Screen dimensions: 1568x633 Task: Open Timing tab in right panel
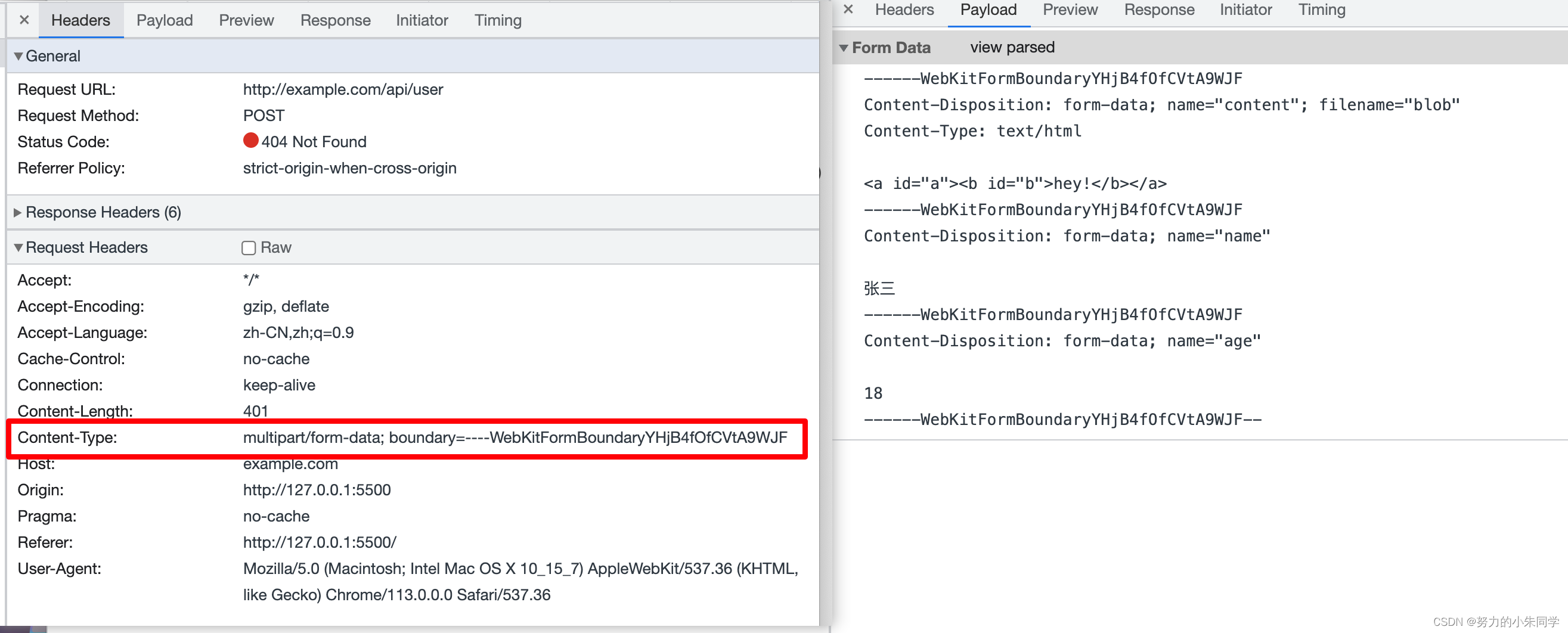point(1322,10)
